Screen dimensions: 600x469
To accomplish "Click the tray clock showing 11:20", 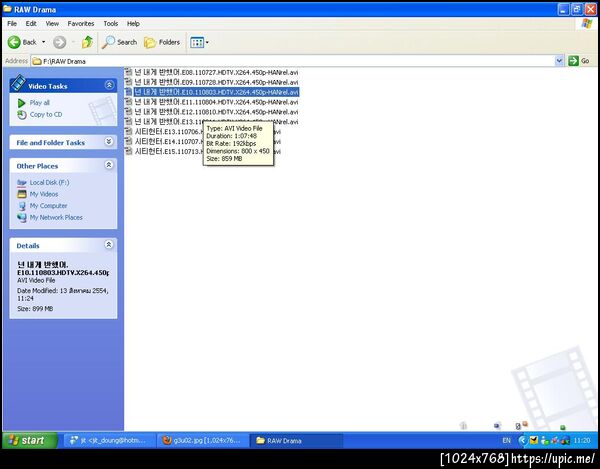I will (x=582, y=441).
